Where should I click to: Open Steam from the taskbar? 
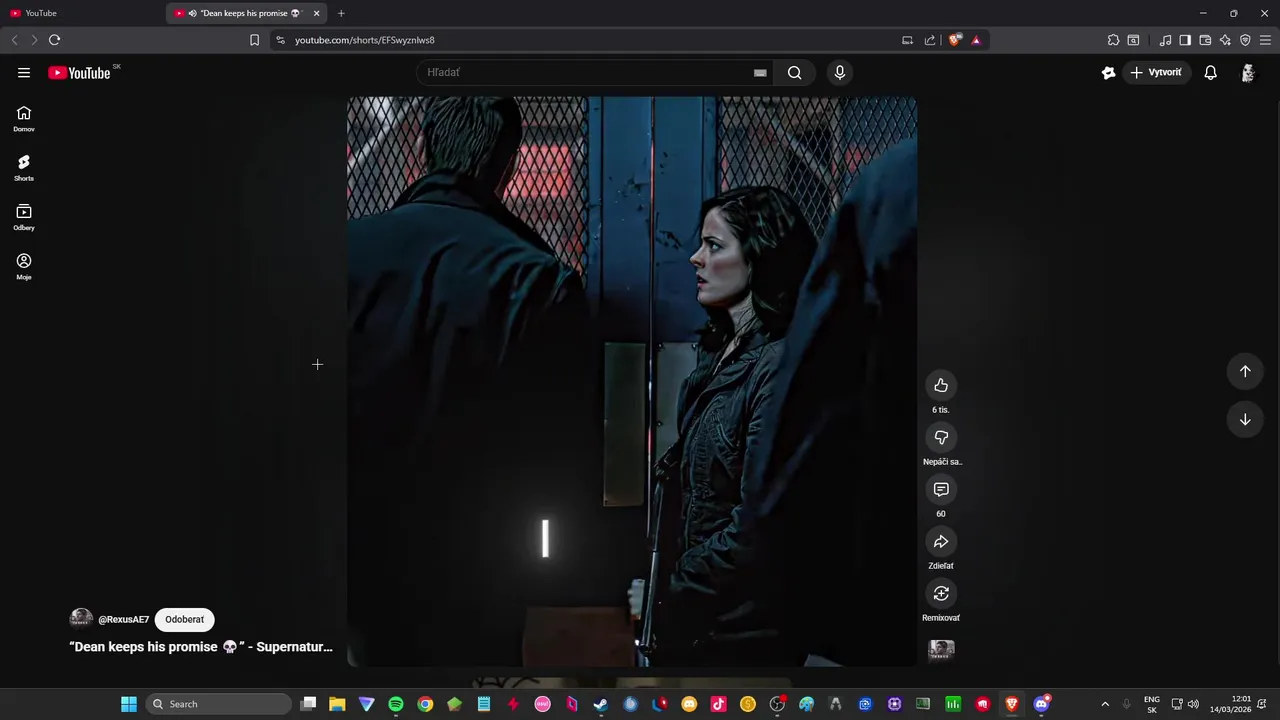tap(601, 704)
